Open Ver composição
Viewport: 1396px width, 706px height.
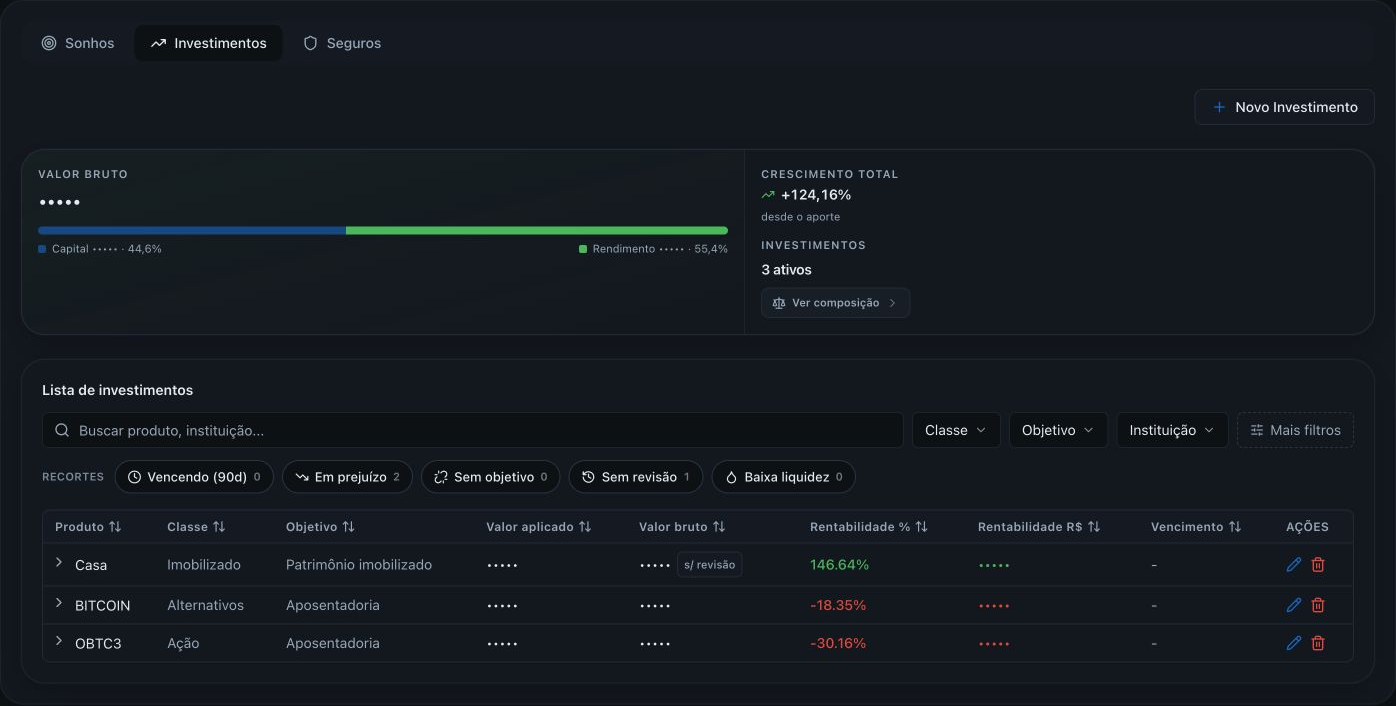(835, 303)
